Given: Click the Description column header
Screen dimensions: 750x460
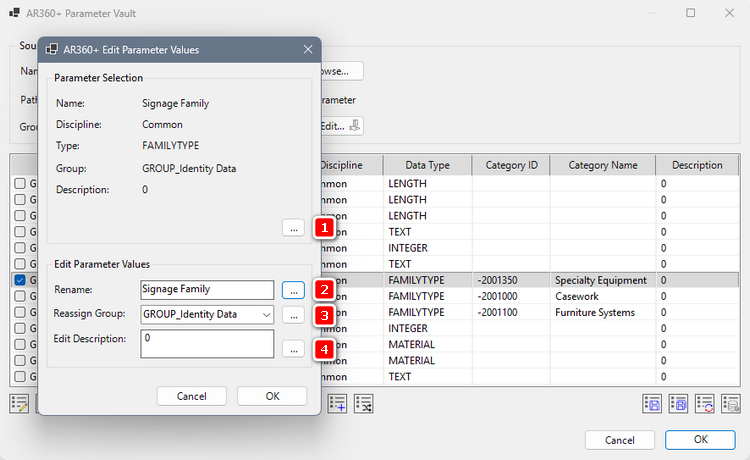Looking at the screenshot, I should tap(697, 165).
